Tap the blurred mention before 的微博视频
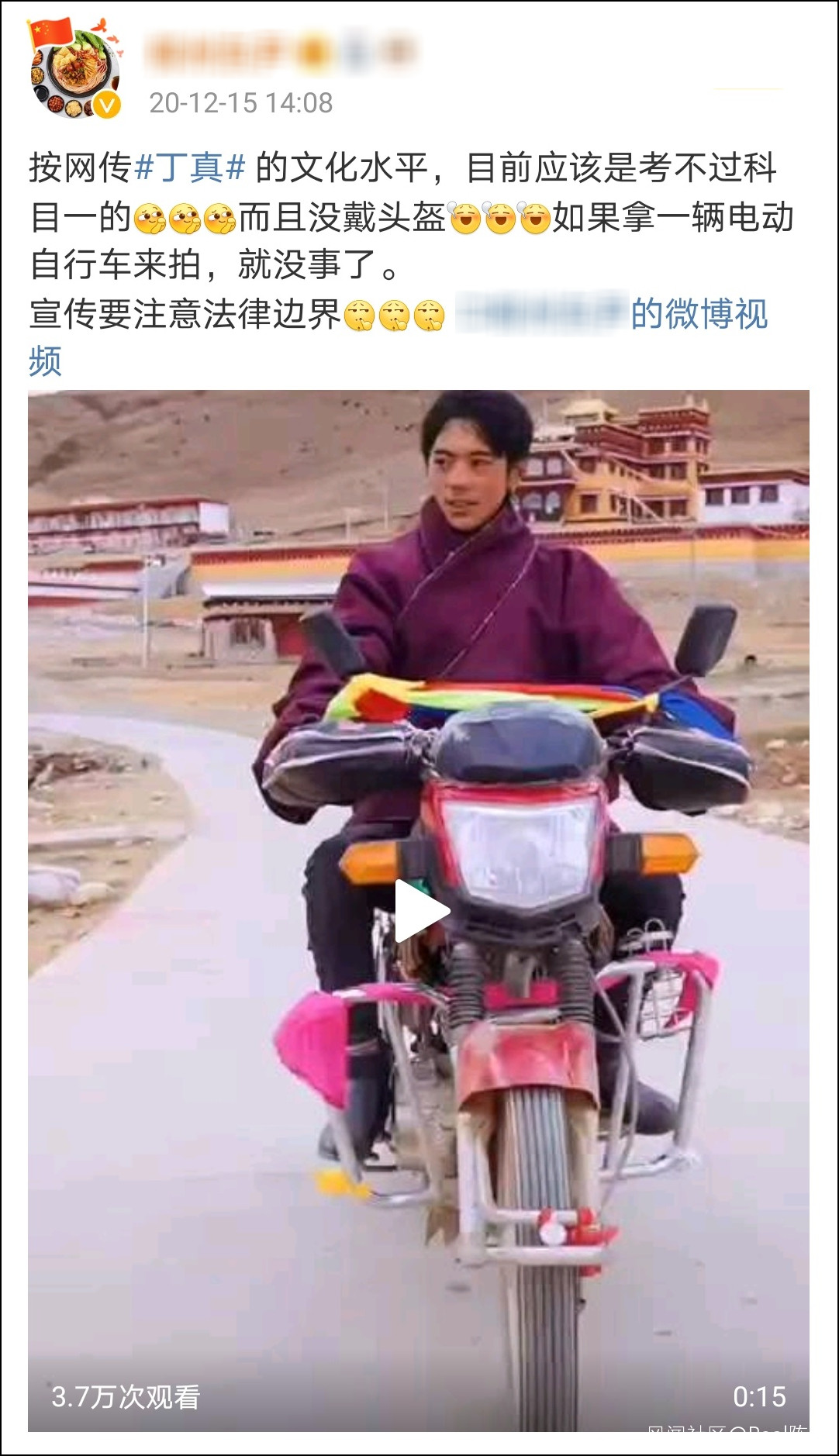The image size is (839, 1456). [541, 313]
